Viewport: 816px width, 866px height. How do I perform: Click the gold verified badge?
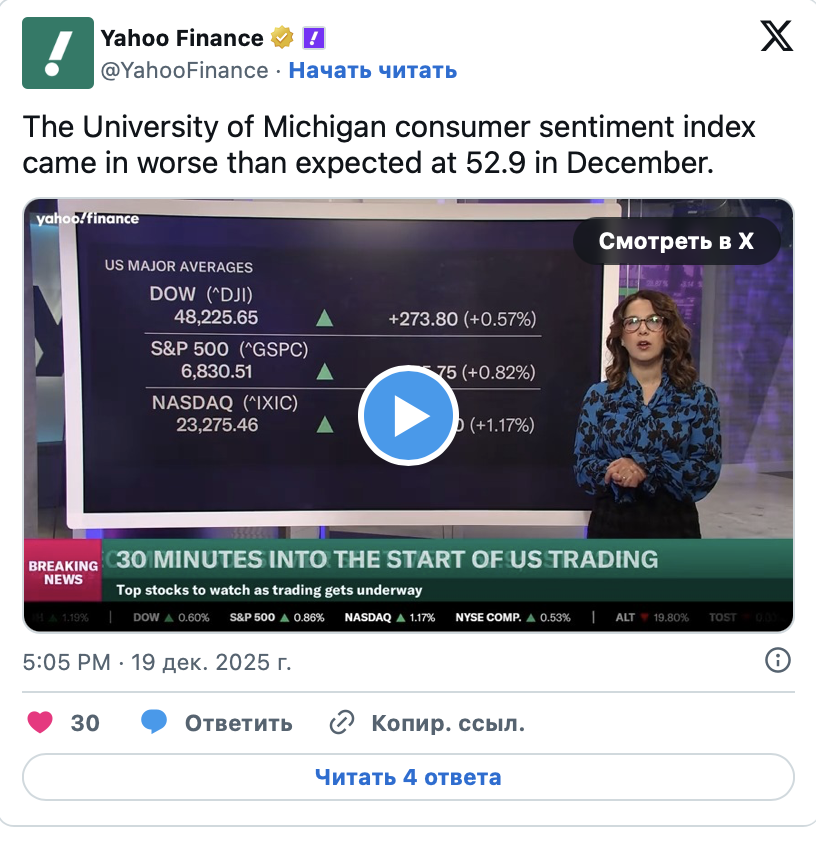pyautogui.click(x=282, y=39)
